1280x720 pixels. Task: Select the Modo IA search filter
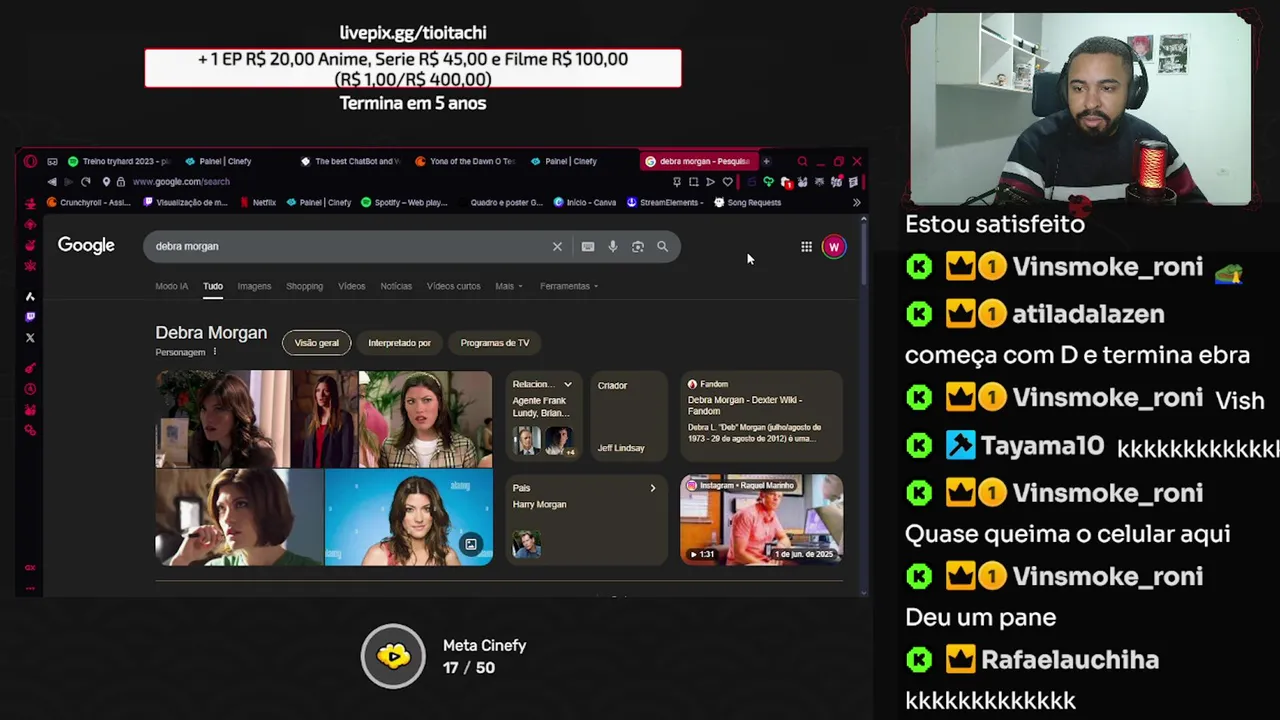[171, 286]
